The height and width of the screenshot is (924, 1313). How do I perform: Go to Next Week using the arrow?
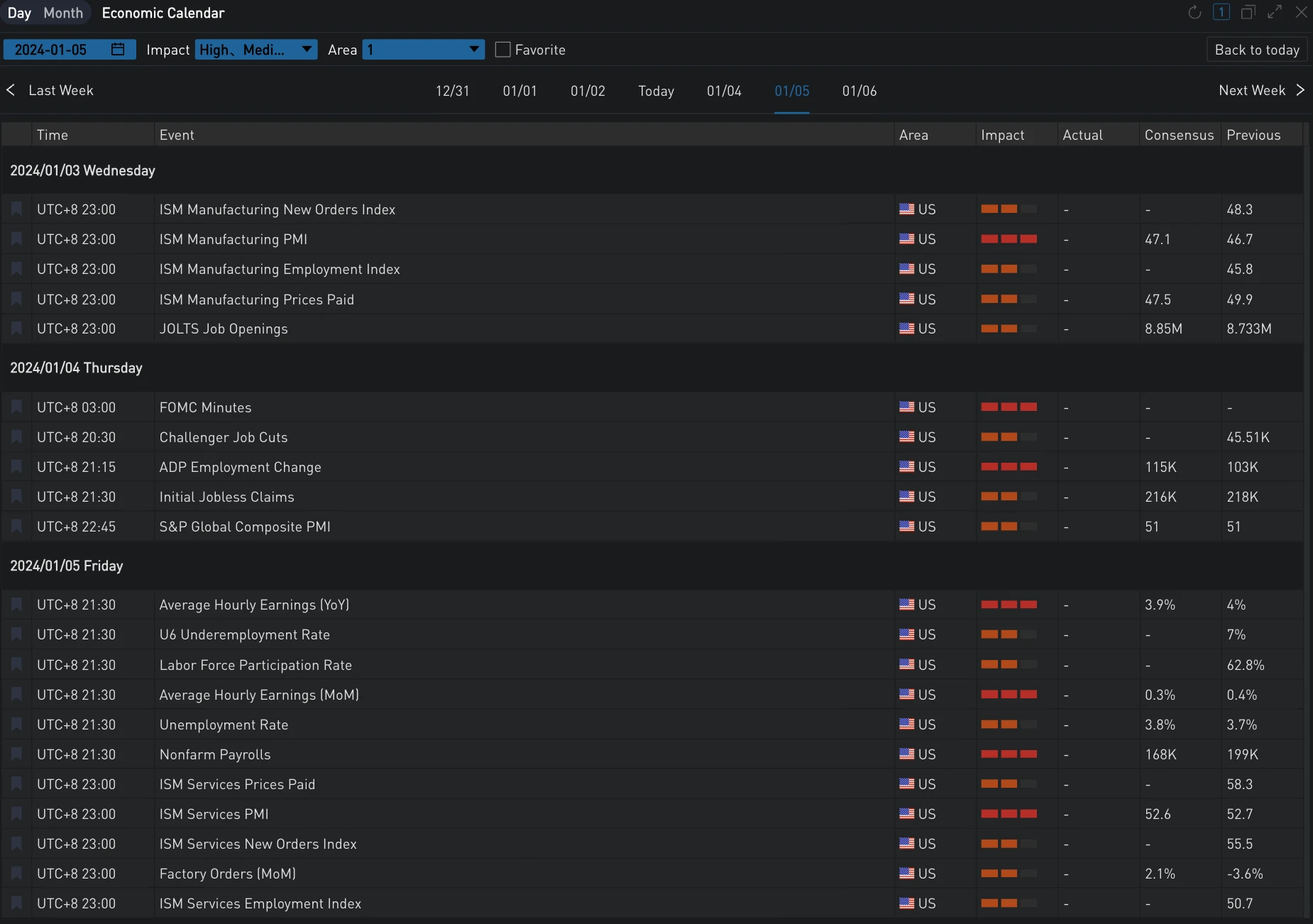click(1300, 90)
